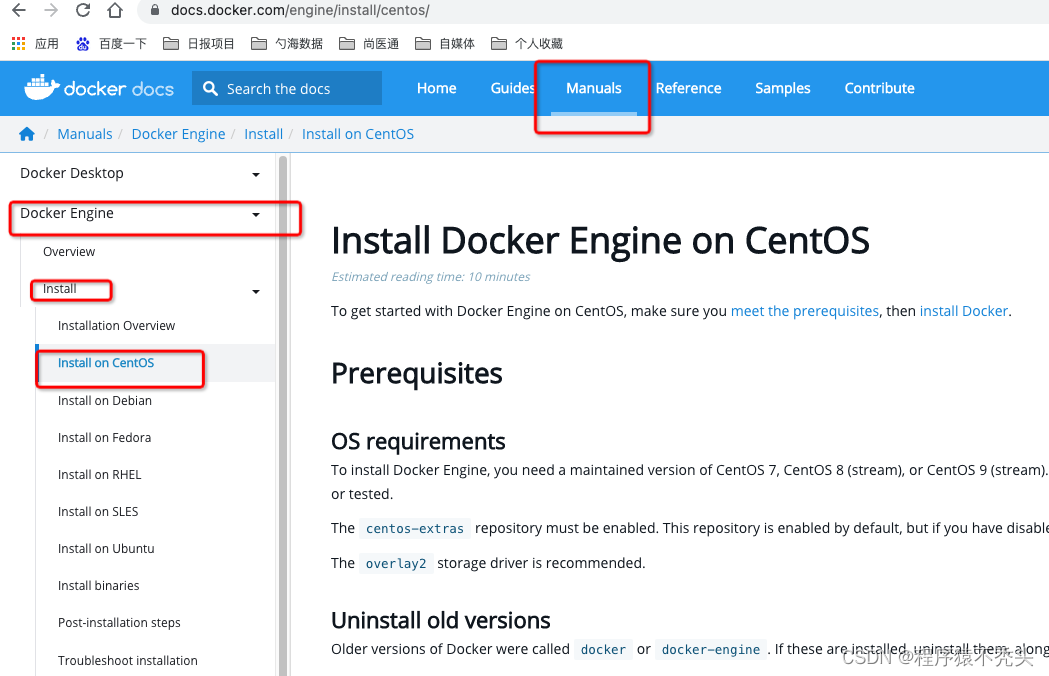Click Install in the breadcrumb
Image resolution: width=1049 pixels, height=676 pixels.
pyautogui.click(x=264, y=134)
